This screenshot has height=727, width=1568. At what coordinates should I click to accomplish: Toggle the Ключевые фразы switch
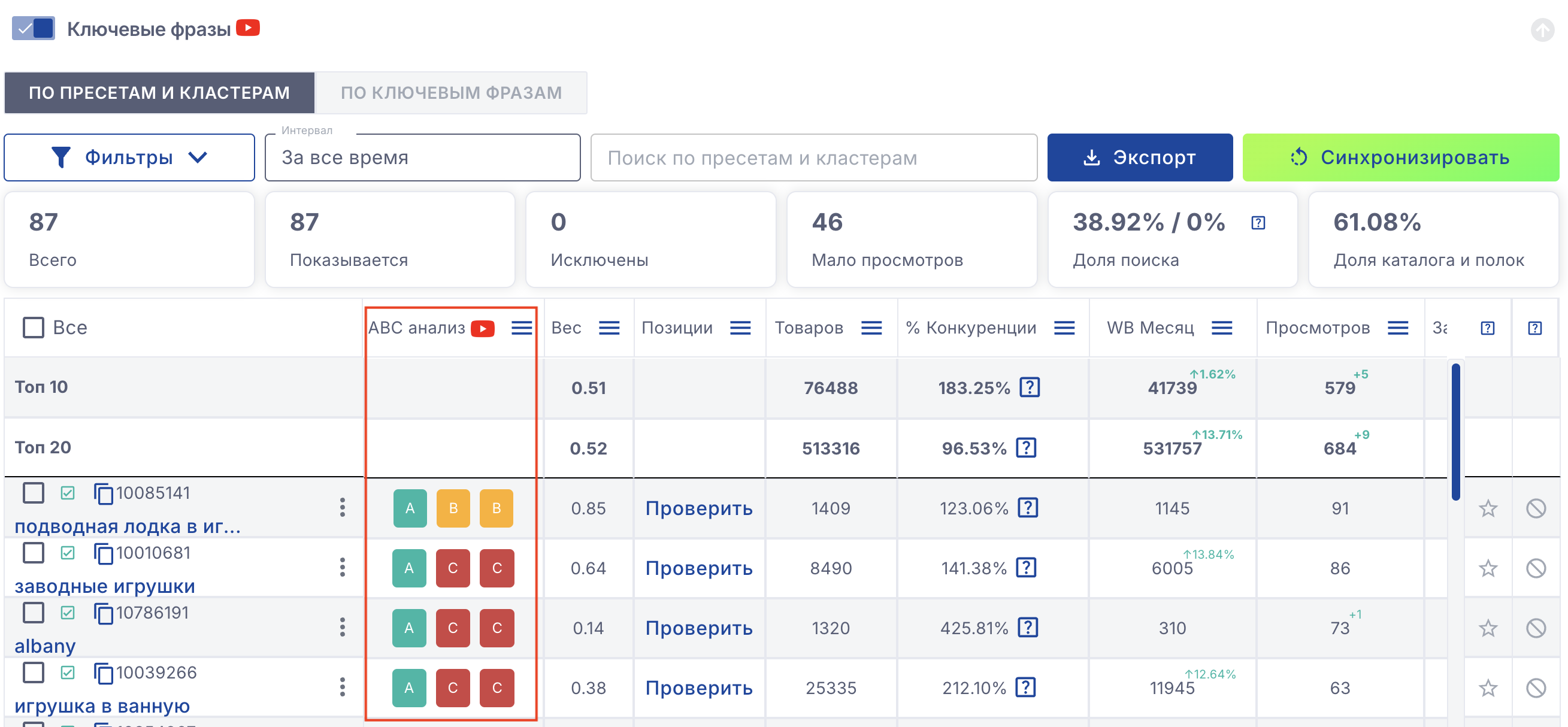(34, 28)
